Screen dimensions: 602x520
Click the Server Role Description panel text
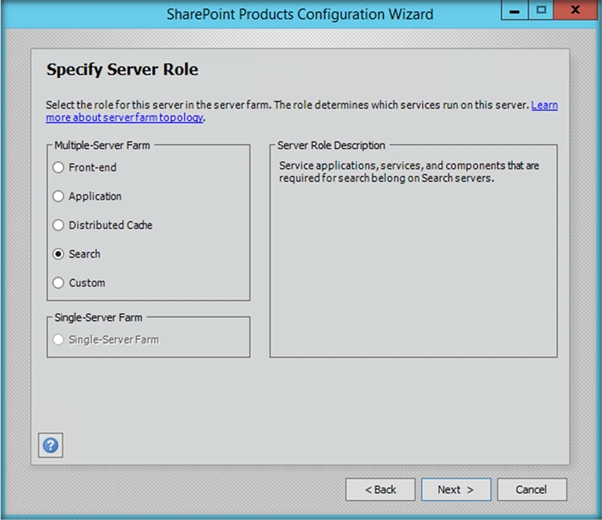[409, 172]
